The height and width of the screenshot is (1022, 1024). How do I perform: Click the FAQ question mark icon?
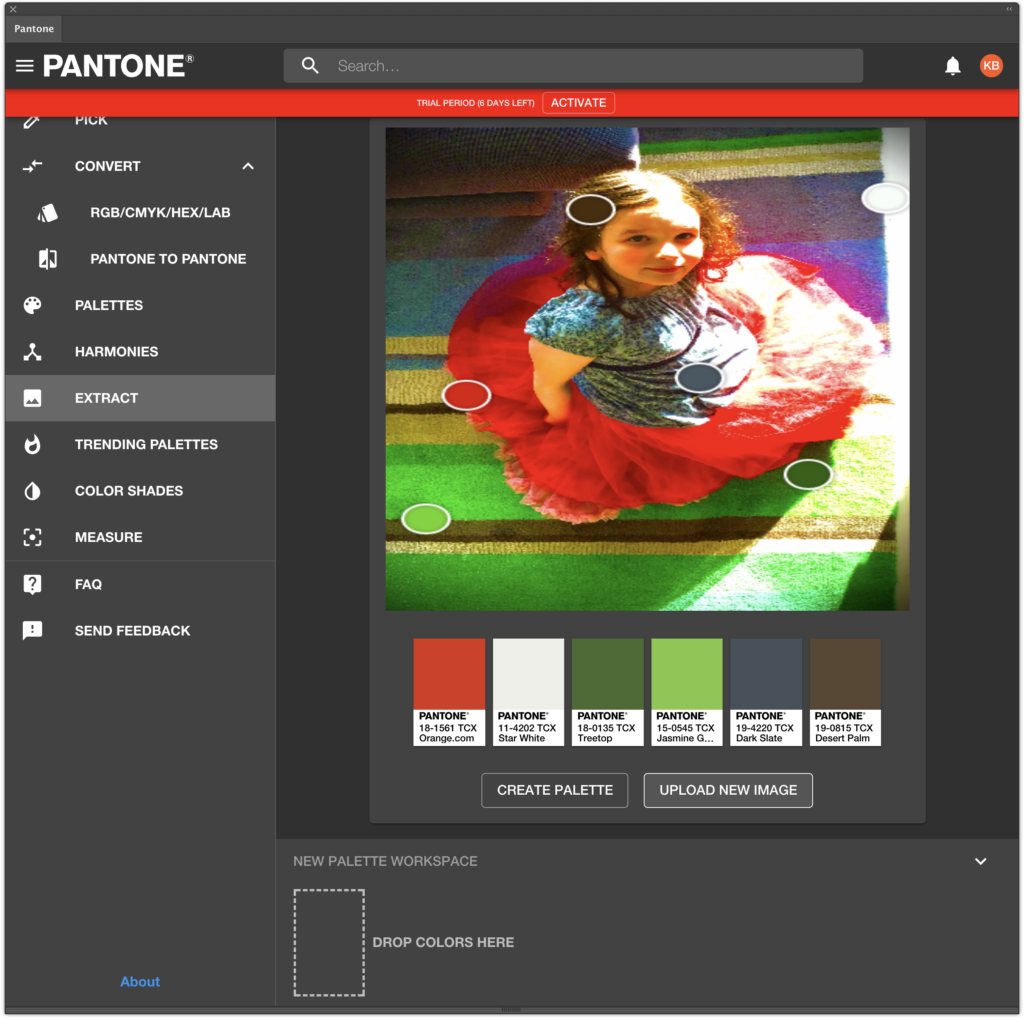pyautogui.click(x=32, y=584)
